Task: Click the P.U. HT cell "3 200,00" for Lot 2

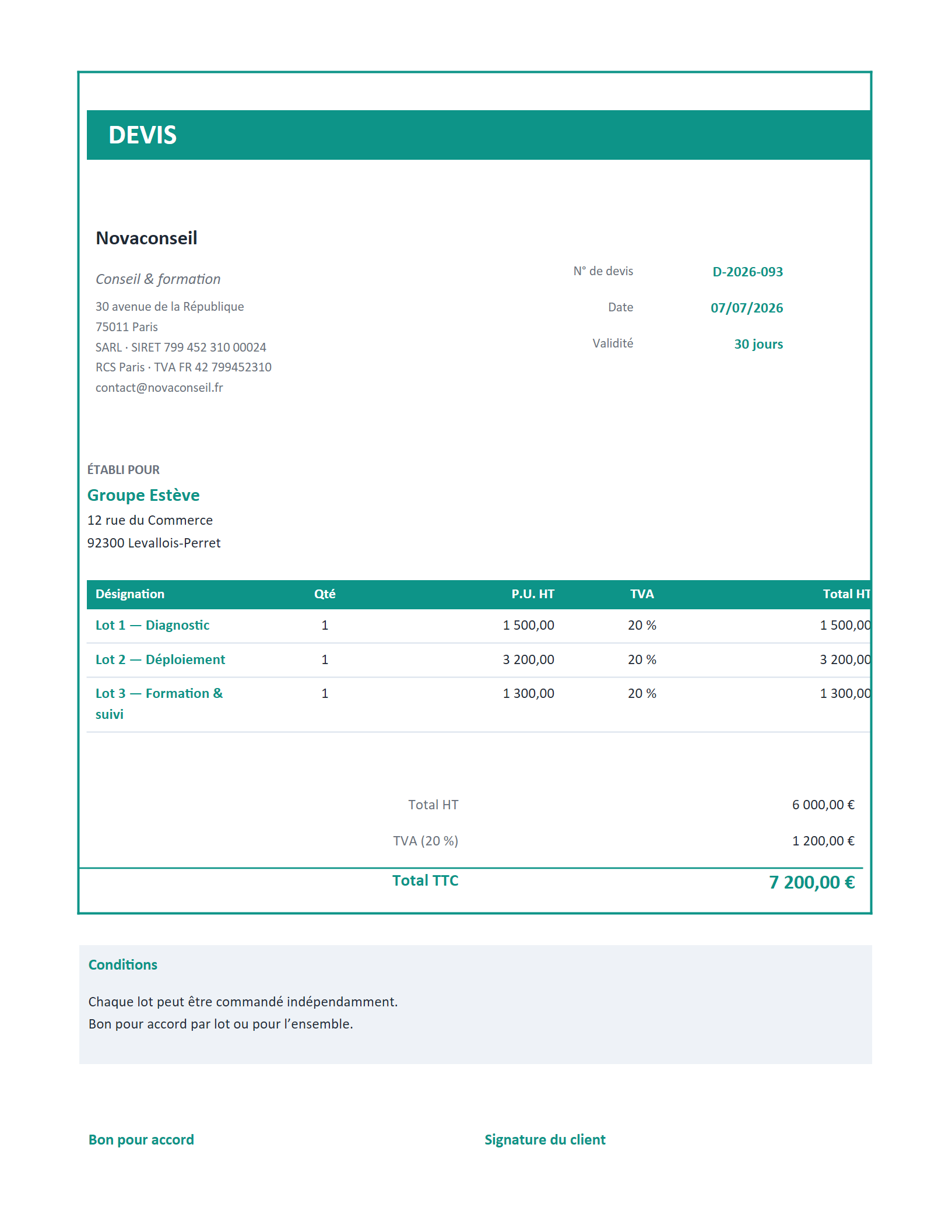Action: [x=529, y=660]
